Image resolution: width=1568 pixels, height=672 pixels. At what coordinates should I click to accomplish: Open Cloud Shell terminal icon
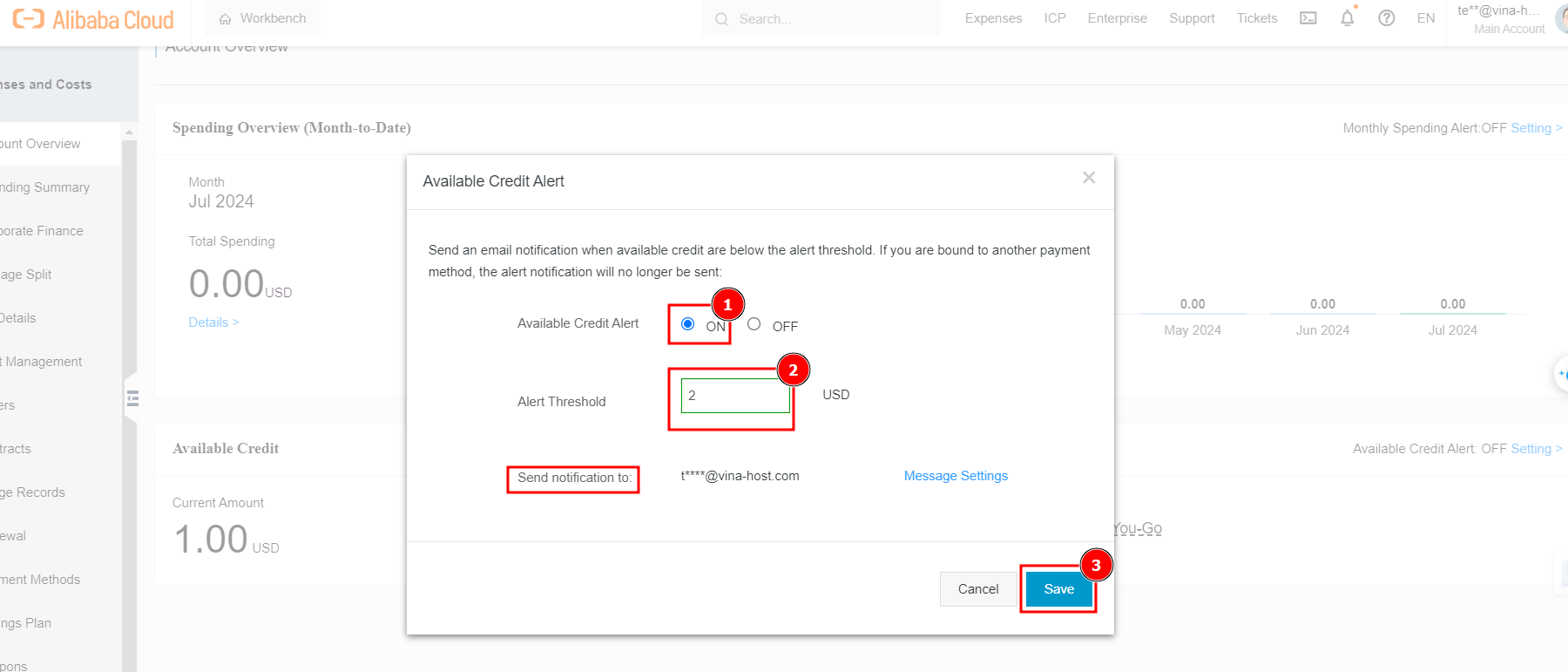click(x=1308, y=18)
